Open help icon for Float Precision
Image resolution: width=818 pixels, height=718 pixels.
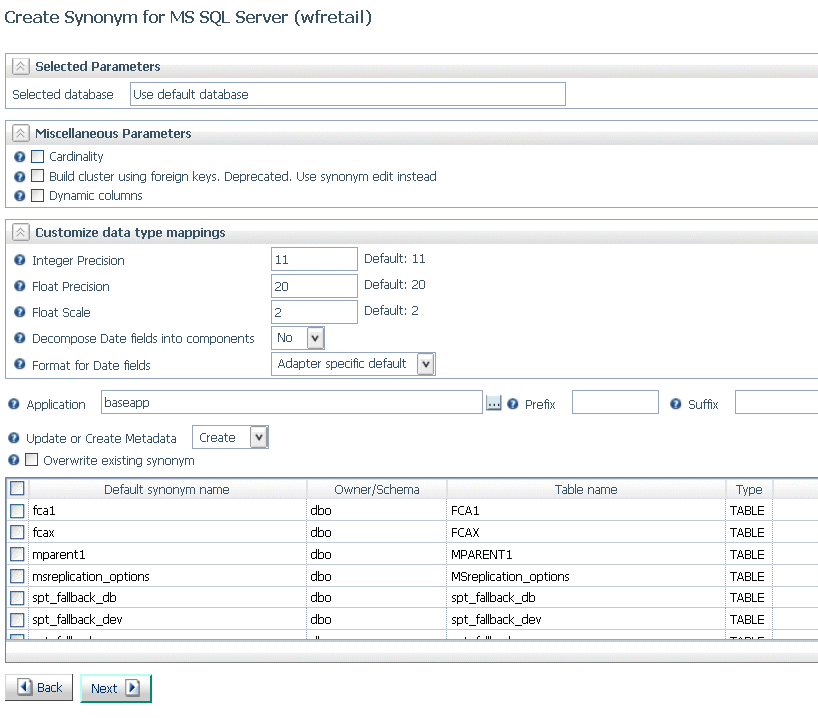[19, 286]
